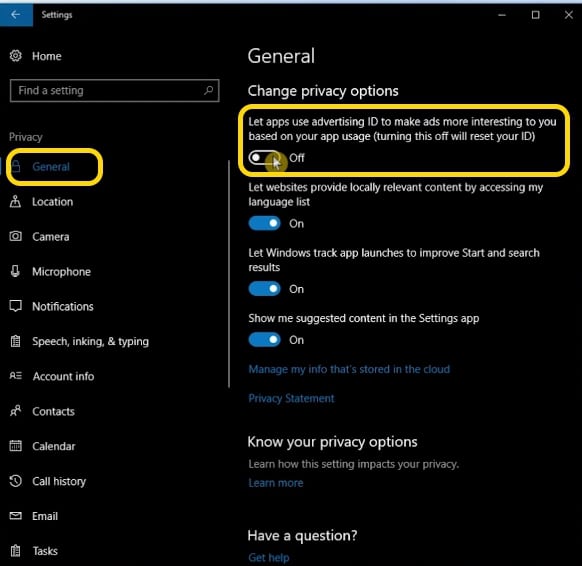Select Speech, inking, & typing menu item

[x=90, y=341]
